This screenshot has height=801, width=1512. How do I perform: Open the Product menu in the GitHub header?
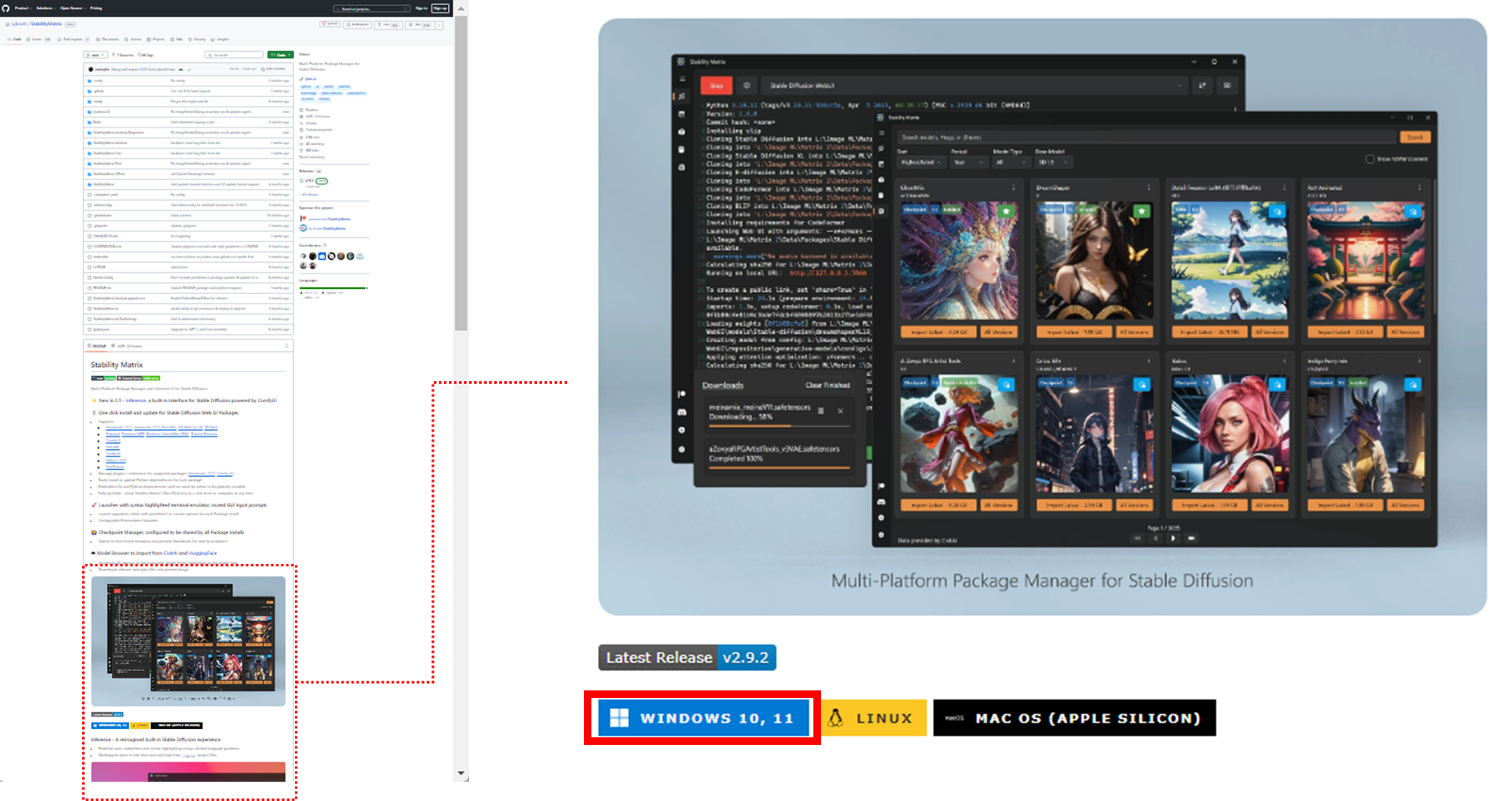pos(23,8)
